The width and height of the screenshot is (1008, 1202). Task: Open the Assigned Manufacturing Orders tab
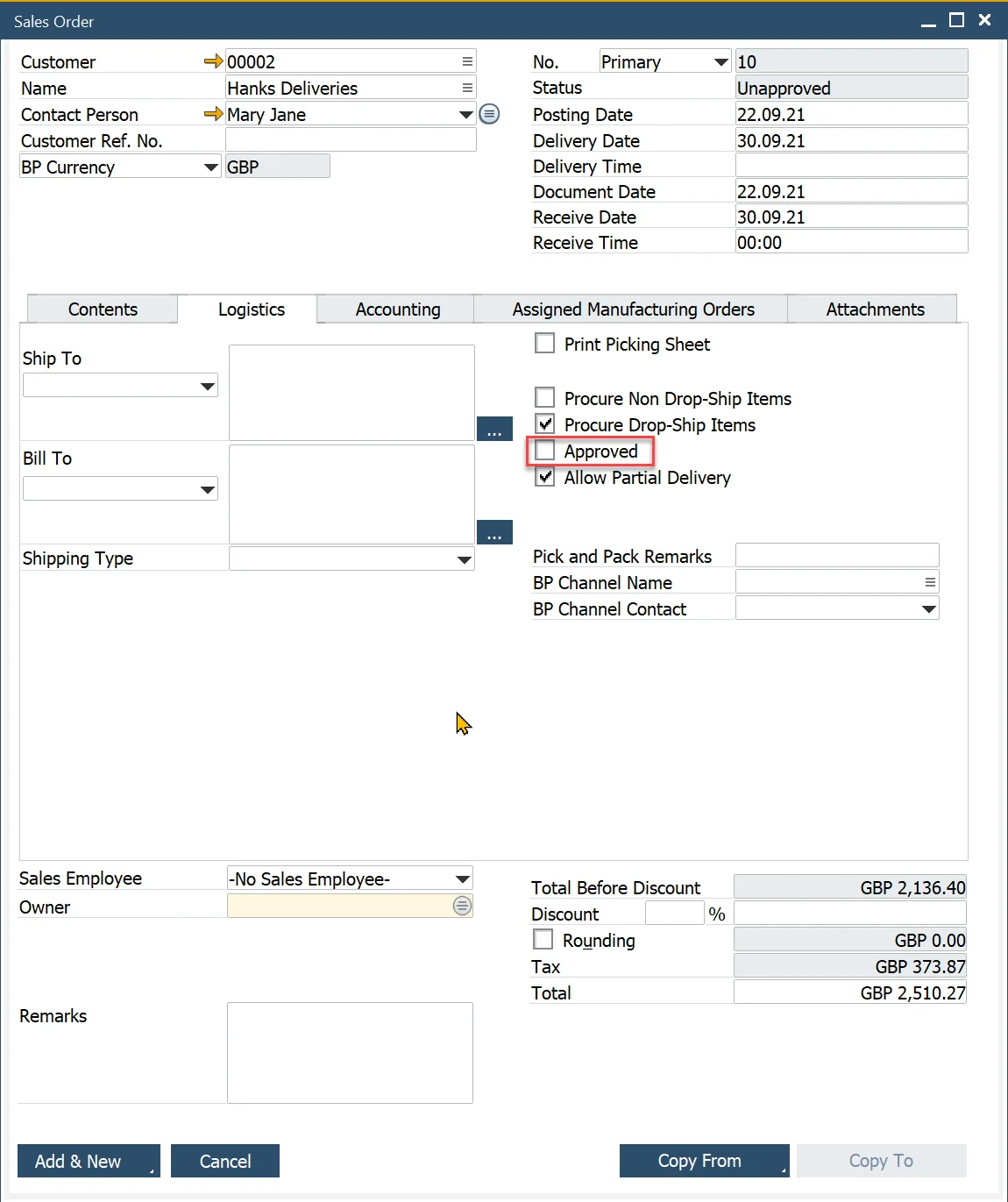pyautogui.click(x=632, y=309)
